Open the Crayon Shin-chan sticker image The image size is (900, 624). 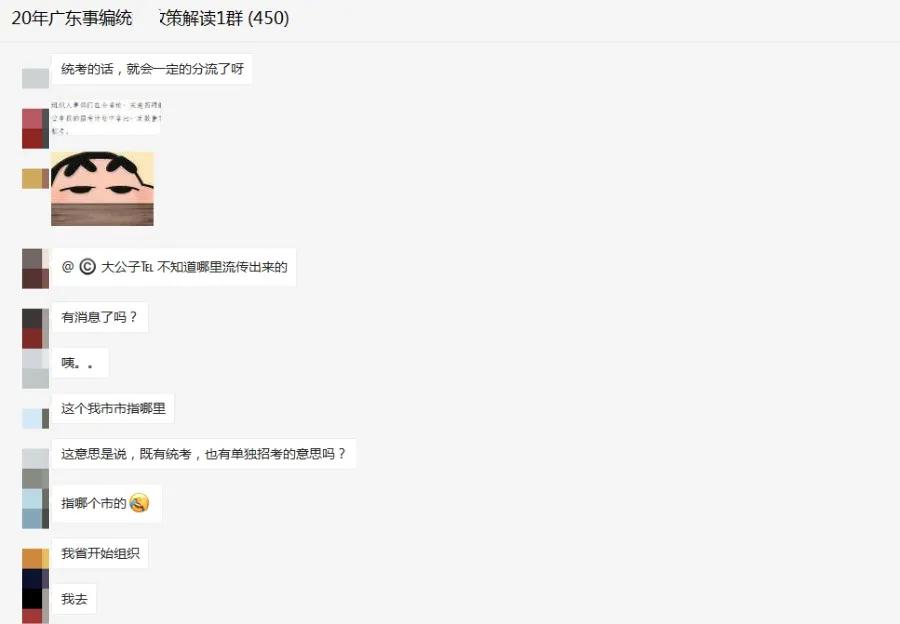(102, 188)
